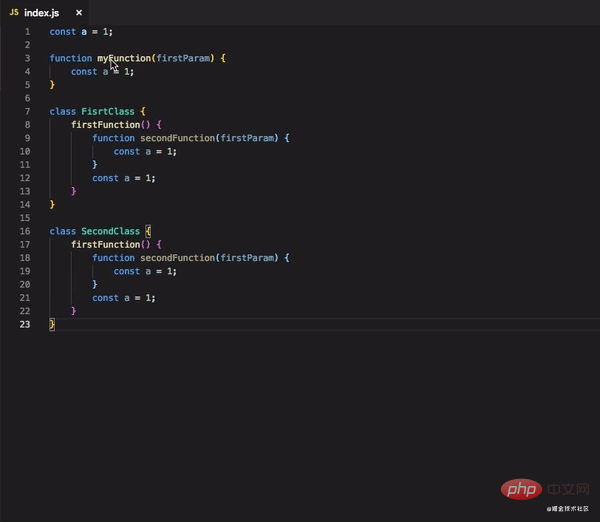Image resolution: width=600 pixels, height=522 pixels.
Task: Click the opening brace ending line 7
Action: 143,111
